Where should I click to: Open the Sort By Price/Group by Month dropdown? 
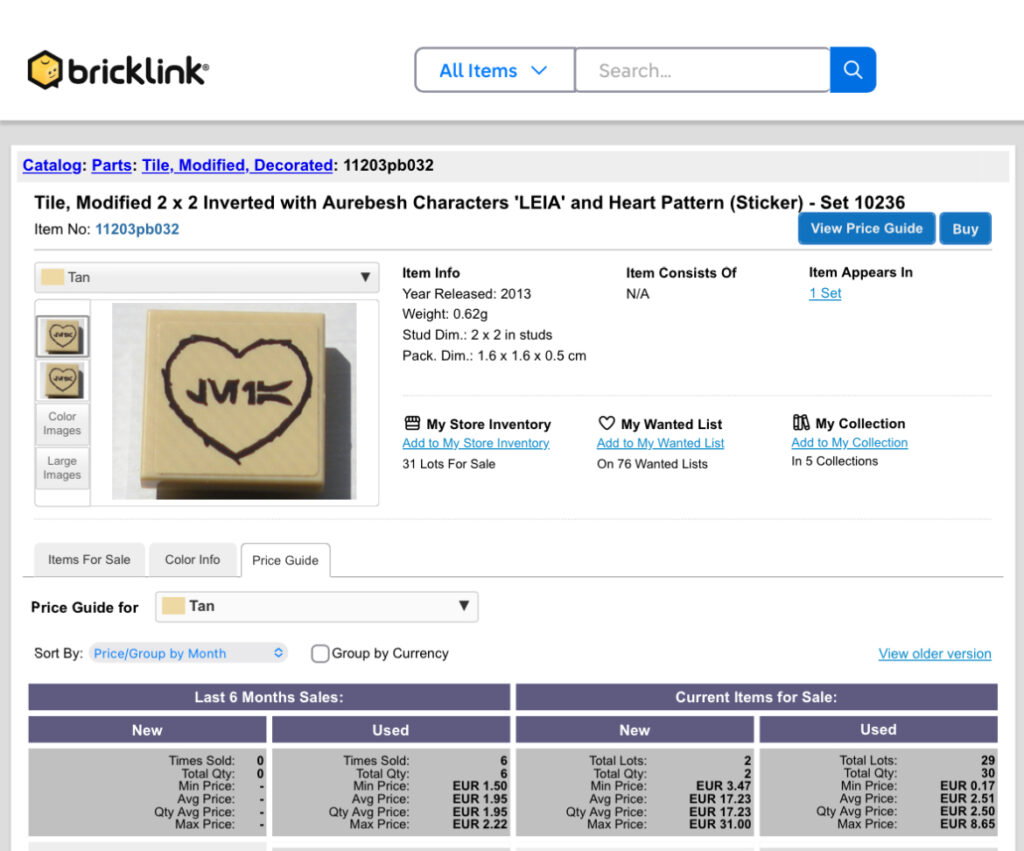point(188,654)
